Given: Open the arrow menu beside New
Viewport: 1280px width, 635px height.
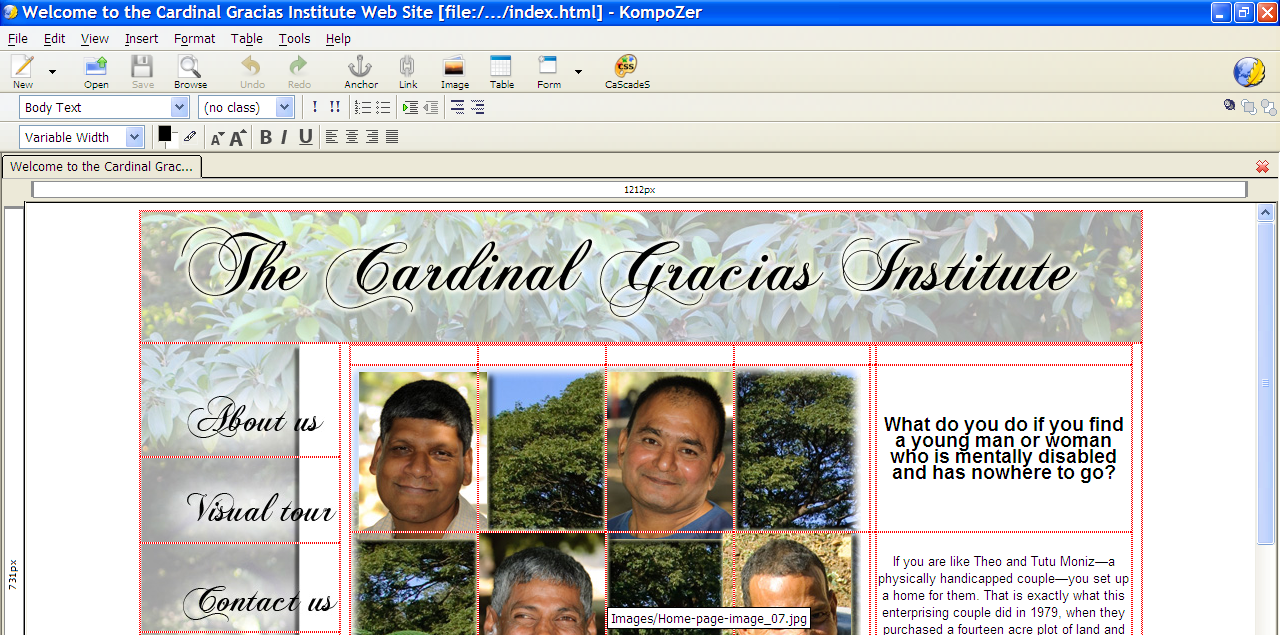Looking at the screenshot, I should [52, 72].
